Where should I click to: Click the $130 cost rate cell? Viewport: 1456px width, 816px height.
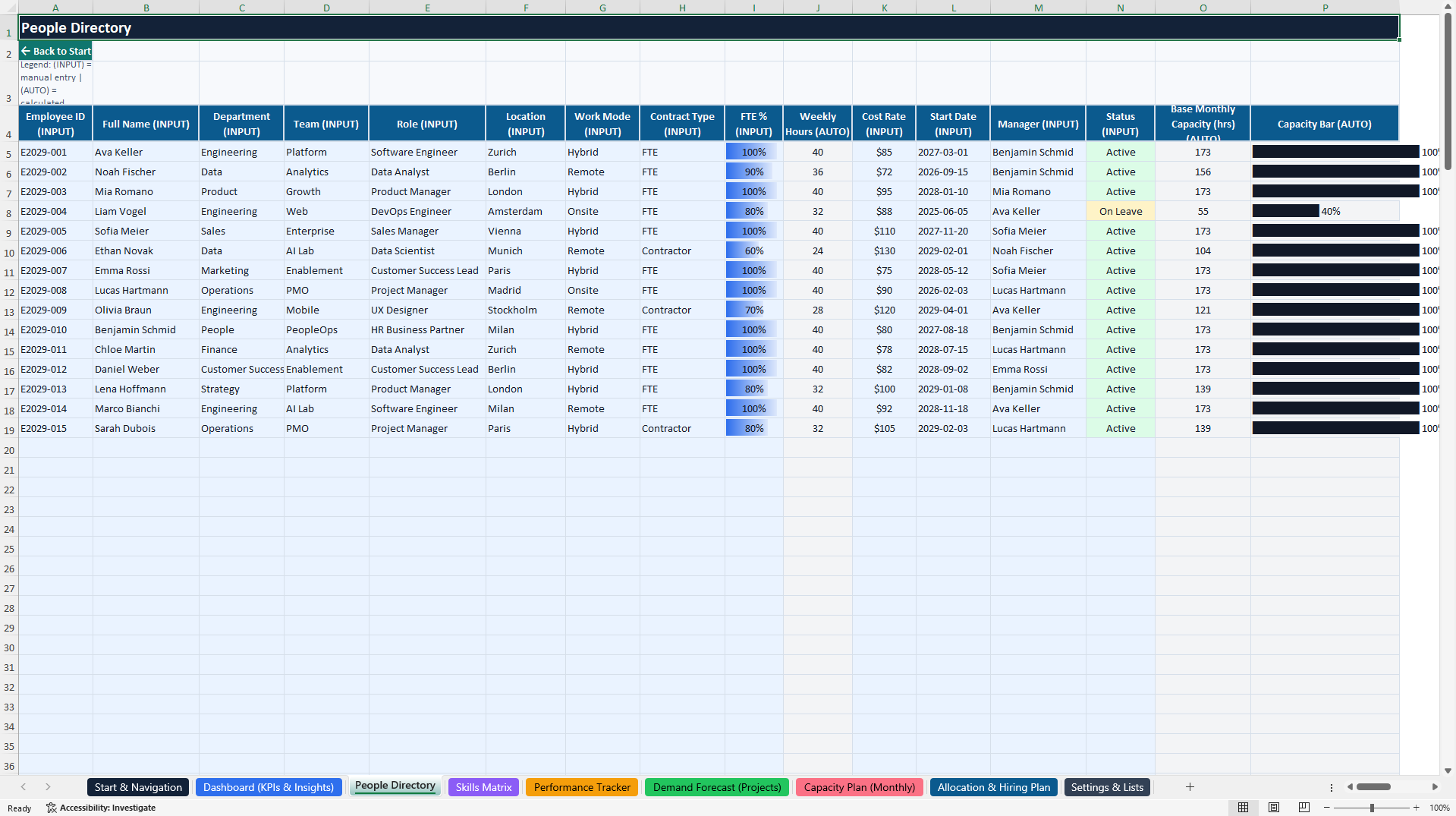[884, 251]
